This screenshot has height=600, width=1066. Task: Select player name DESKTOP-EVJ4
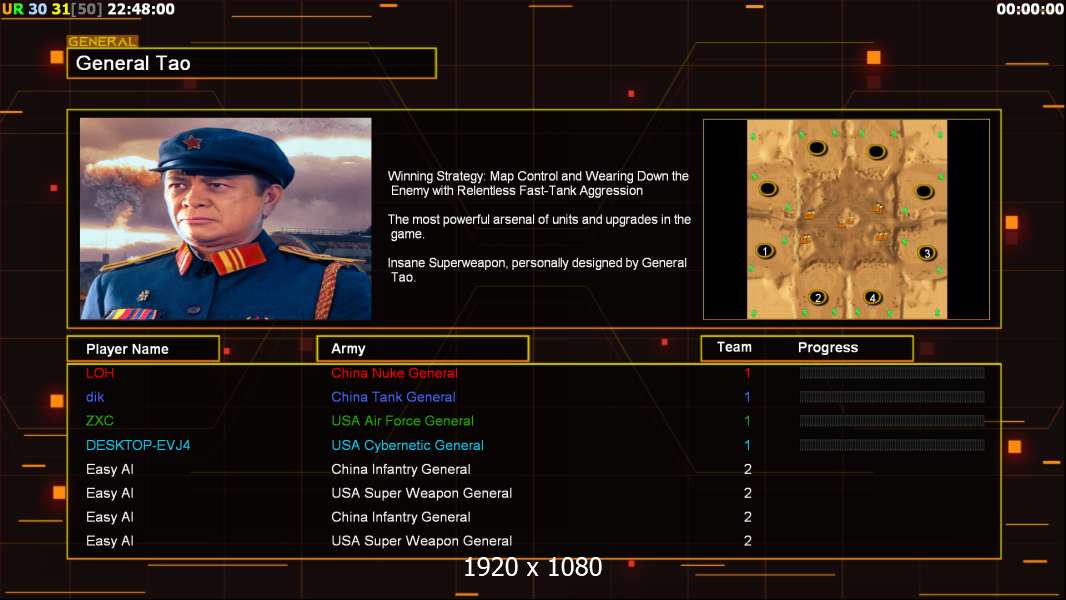coord(138,445)
